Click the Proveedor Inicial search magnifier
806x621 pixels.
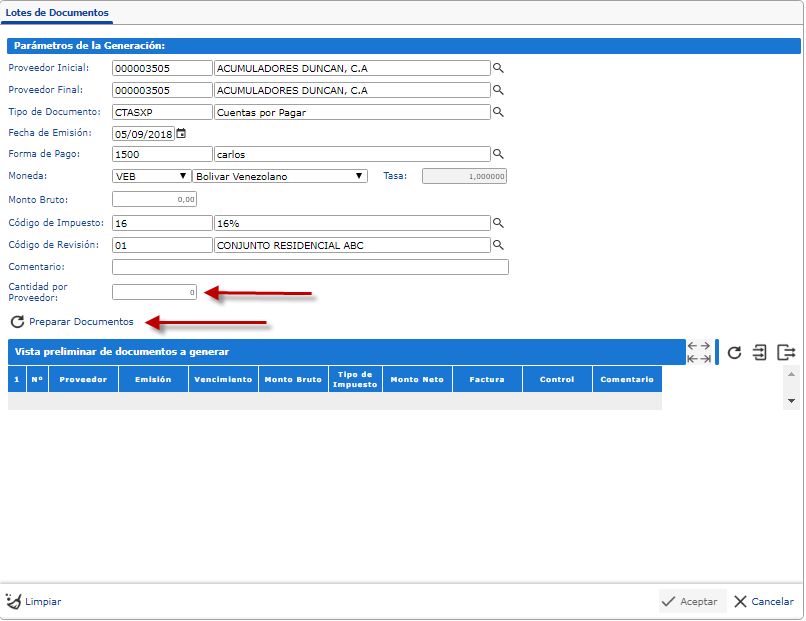[498, 68]
